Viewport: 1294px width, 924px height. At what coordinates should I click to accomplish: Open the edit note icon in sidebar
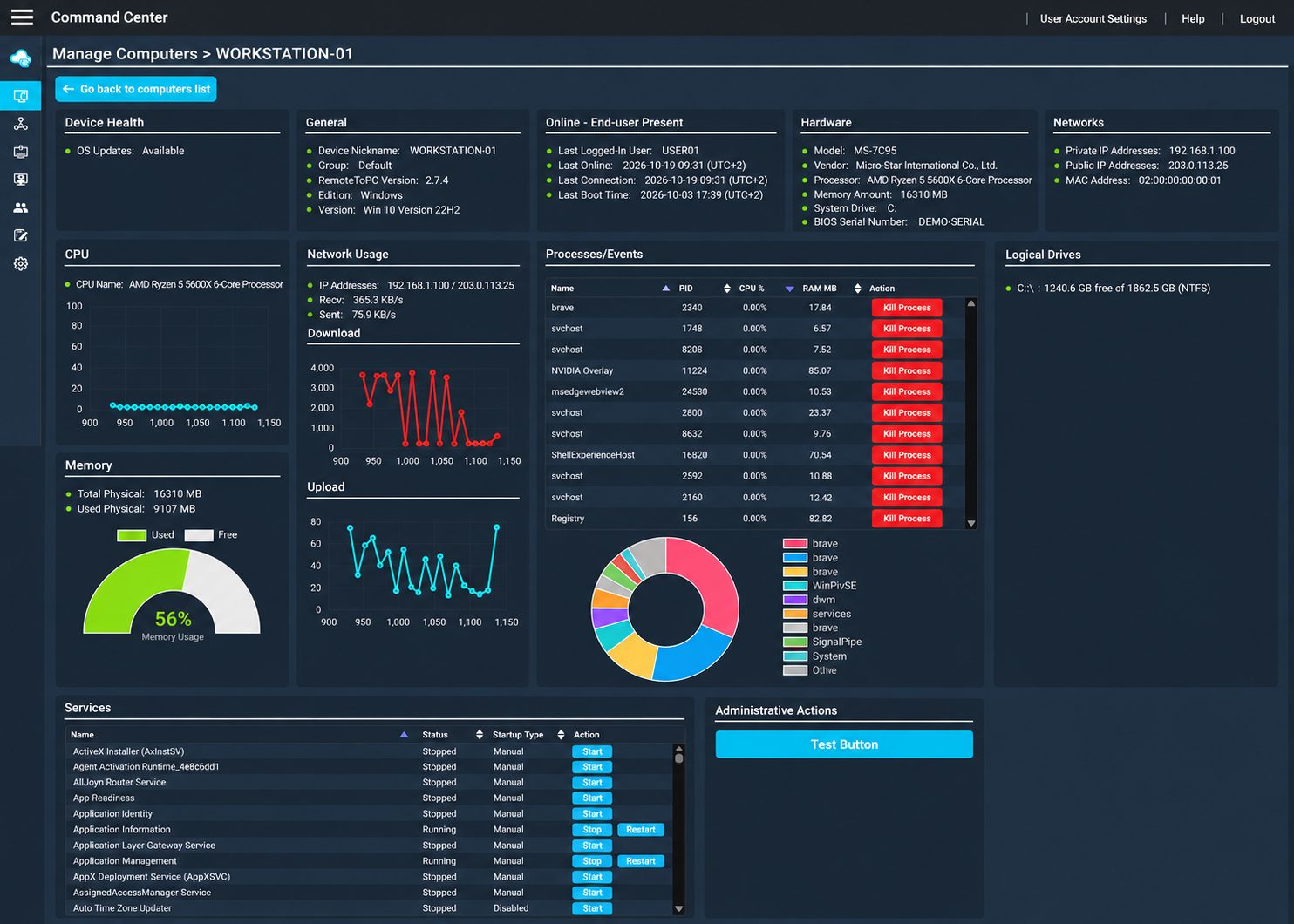coord(21,235)
